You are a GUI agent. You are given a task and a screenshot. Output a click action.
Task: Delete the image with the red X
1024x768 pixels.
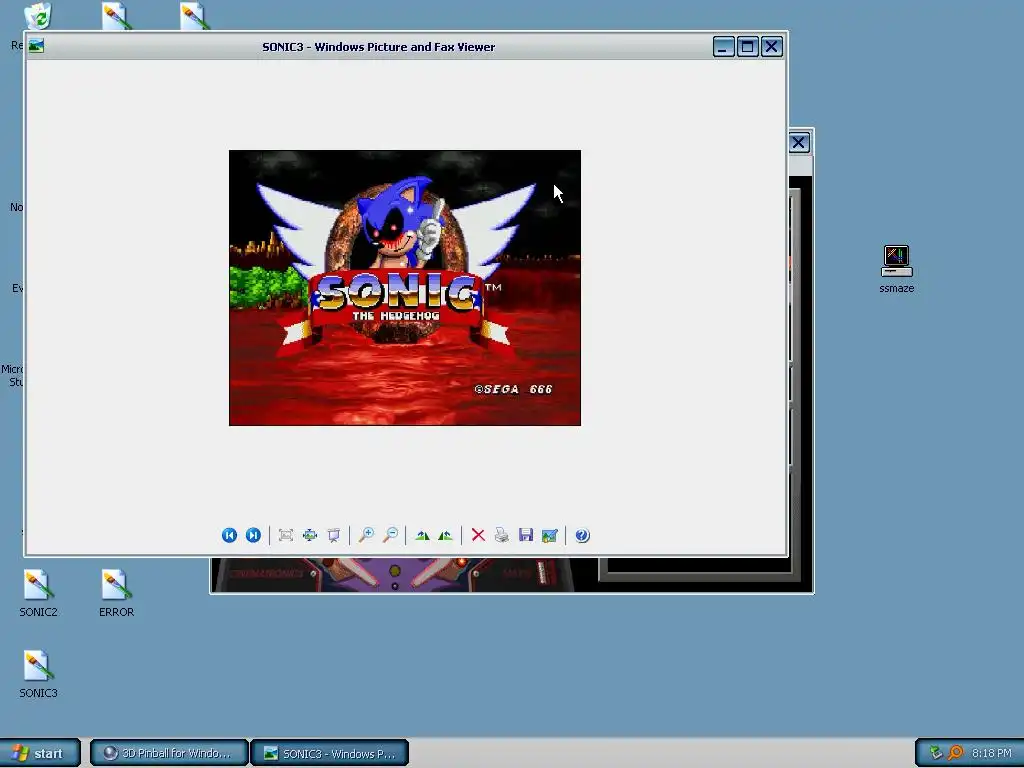[478, 536]
